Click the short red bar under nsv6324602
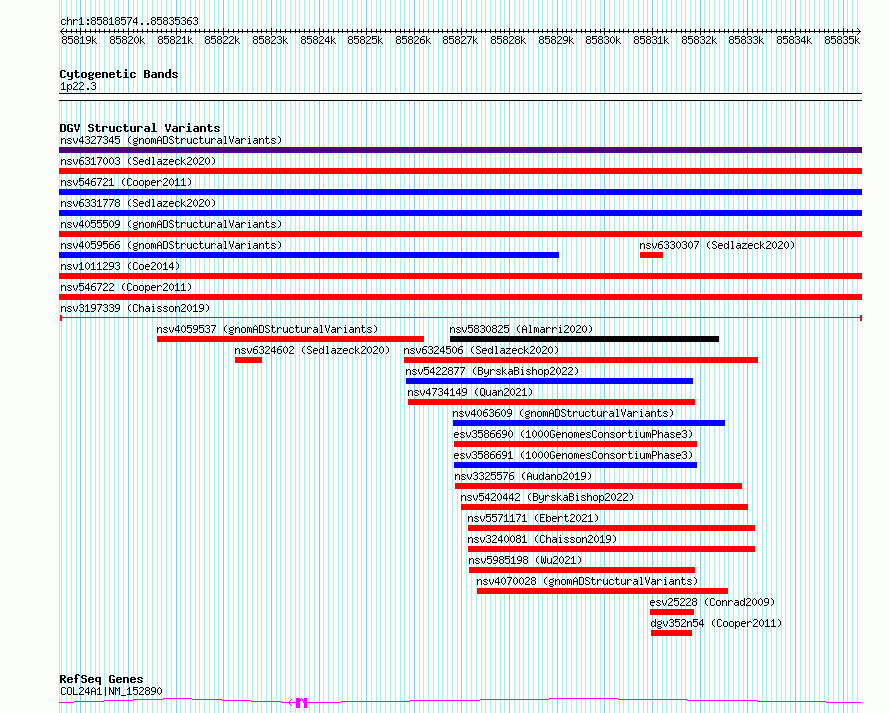The image size is (890, 713). (x=248, y=360)
